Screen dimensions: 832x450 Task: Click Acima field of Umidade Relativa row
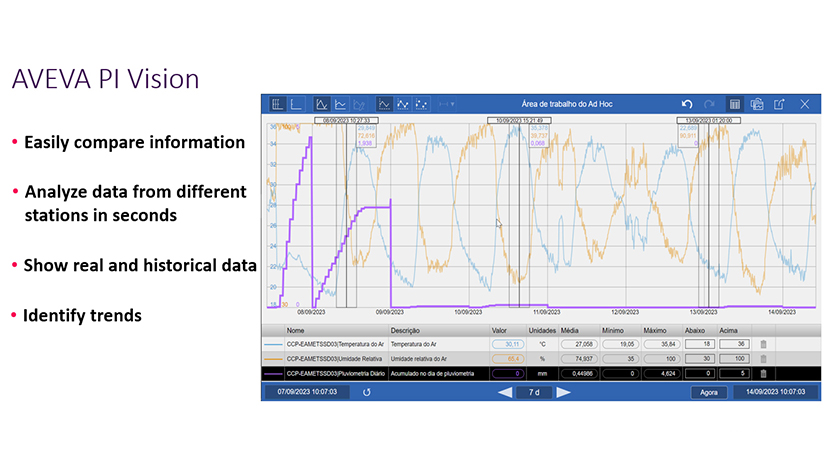click(x=734, y=359)
